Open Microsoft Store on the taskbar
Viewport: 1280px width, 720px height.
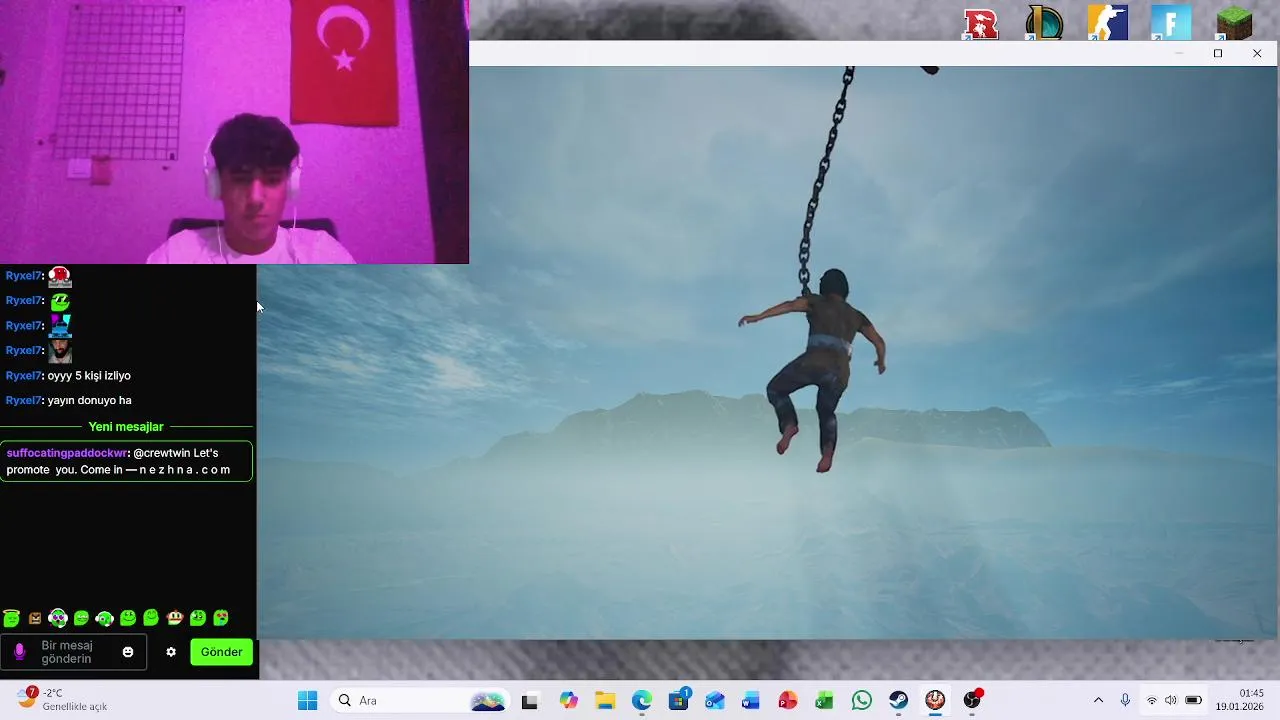point(679,700)
